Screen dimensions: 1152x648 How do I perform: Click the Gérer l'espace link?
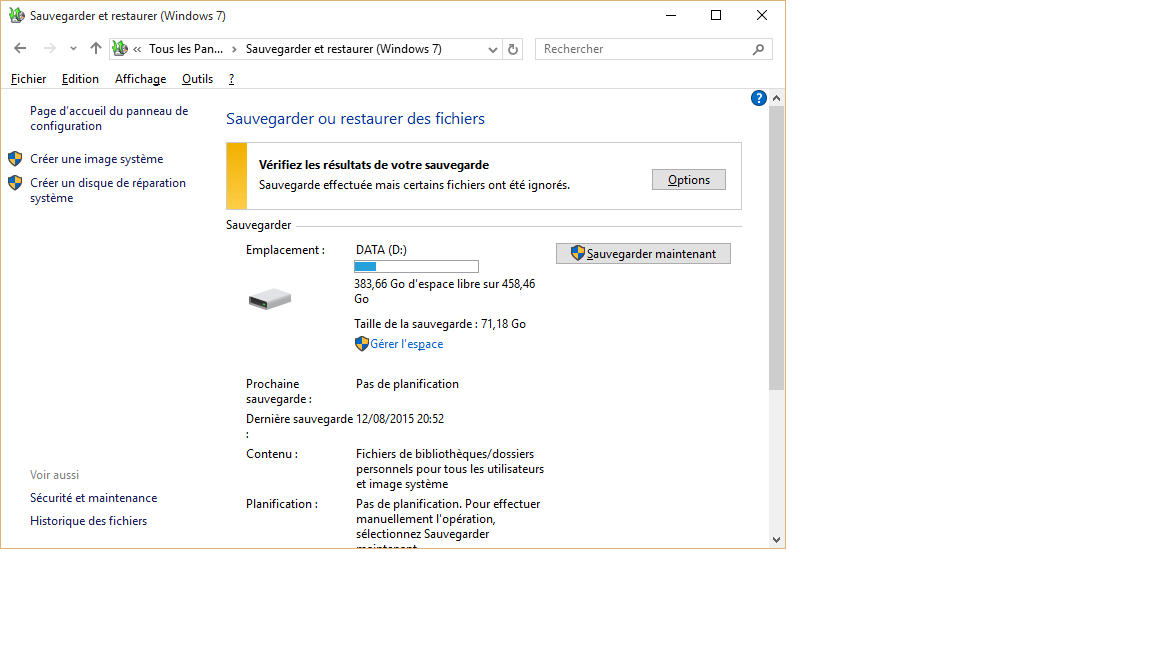(406, 344)
